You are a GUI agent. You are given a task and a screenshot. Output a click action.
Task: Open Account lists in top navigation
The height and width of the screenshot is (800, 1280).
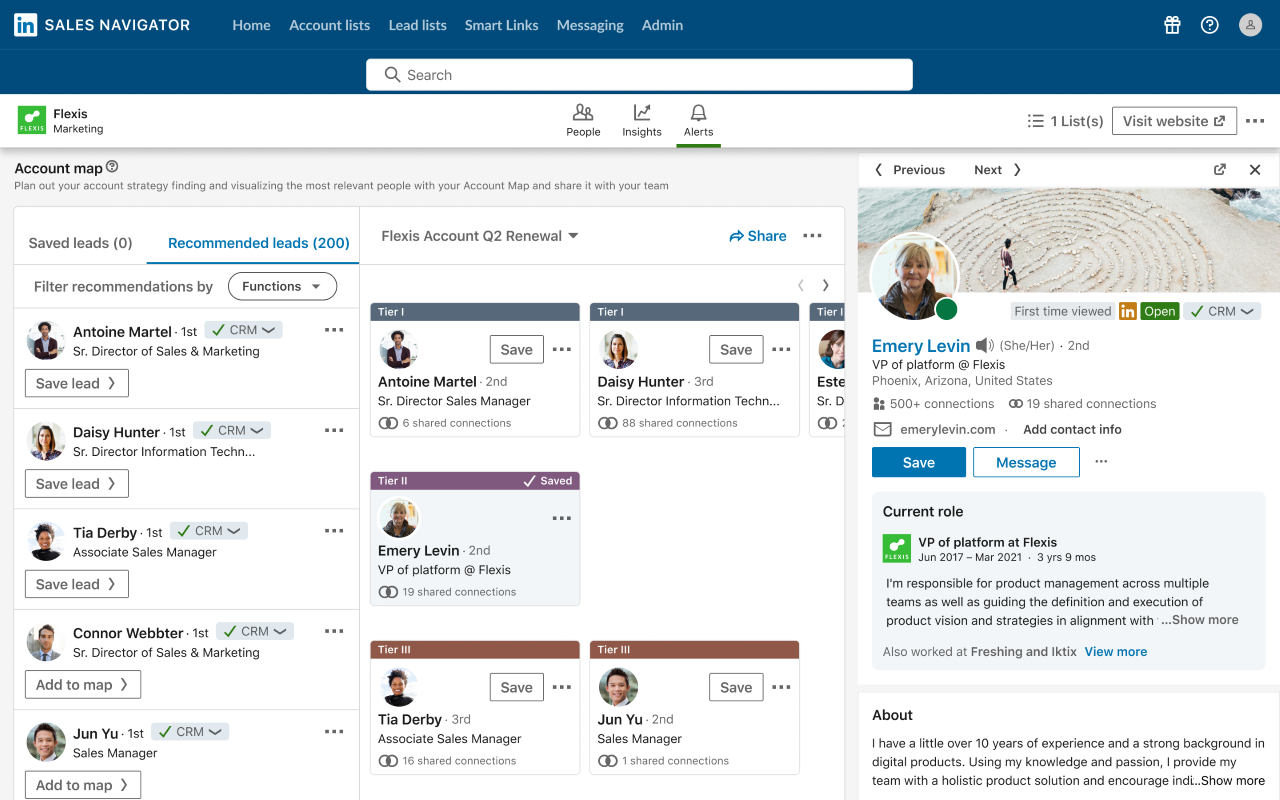pos(329,25)
